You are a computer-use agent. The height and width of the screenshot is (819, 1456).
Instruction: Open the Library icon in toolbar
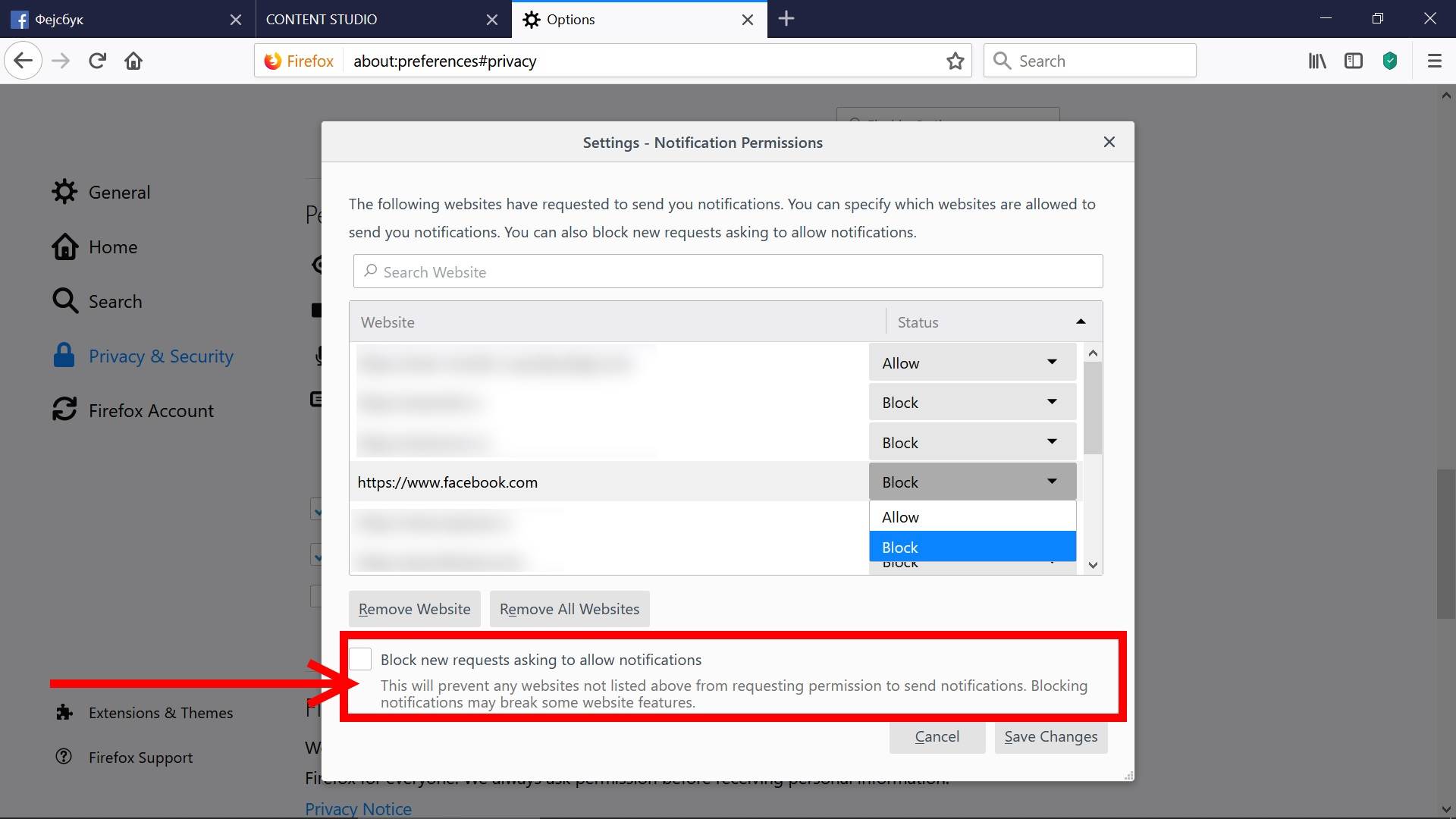(1317, 61)
